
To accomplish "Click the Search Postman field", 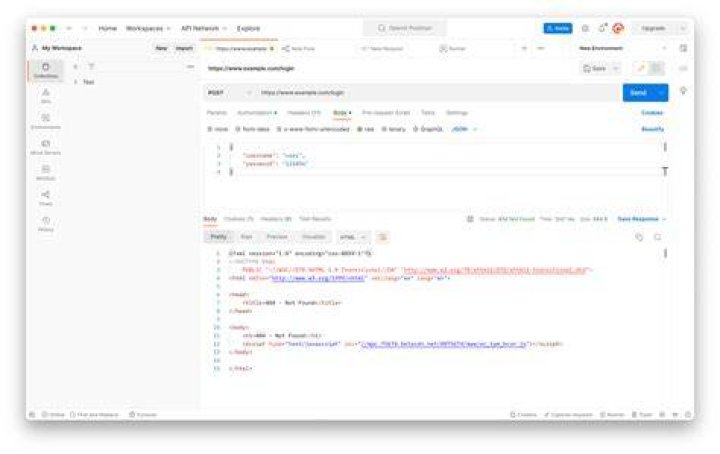I will [x=405, y=28].
